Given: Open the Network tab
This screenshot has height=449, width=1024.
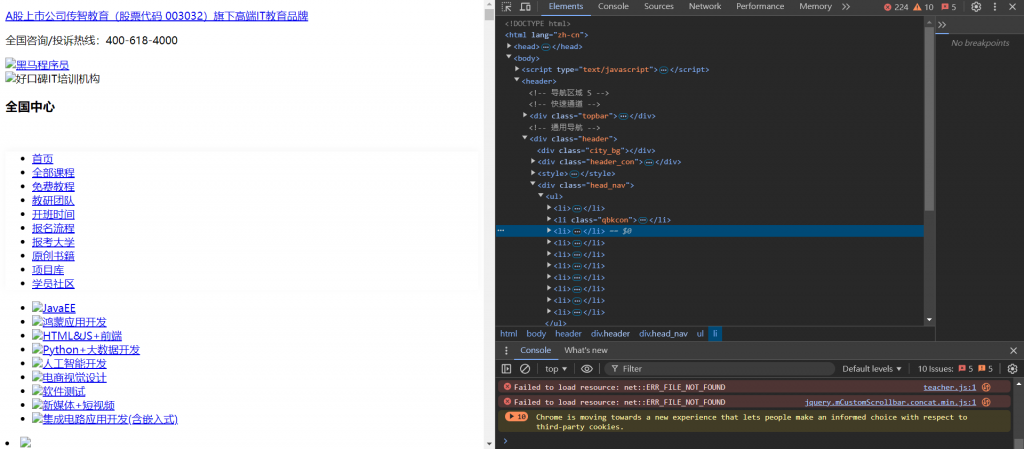Looking at the screenshot, I should point(705,7).
